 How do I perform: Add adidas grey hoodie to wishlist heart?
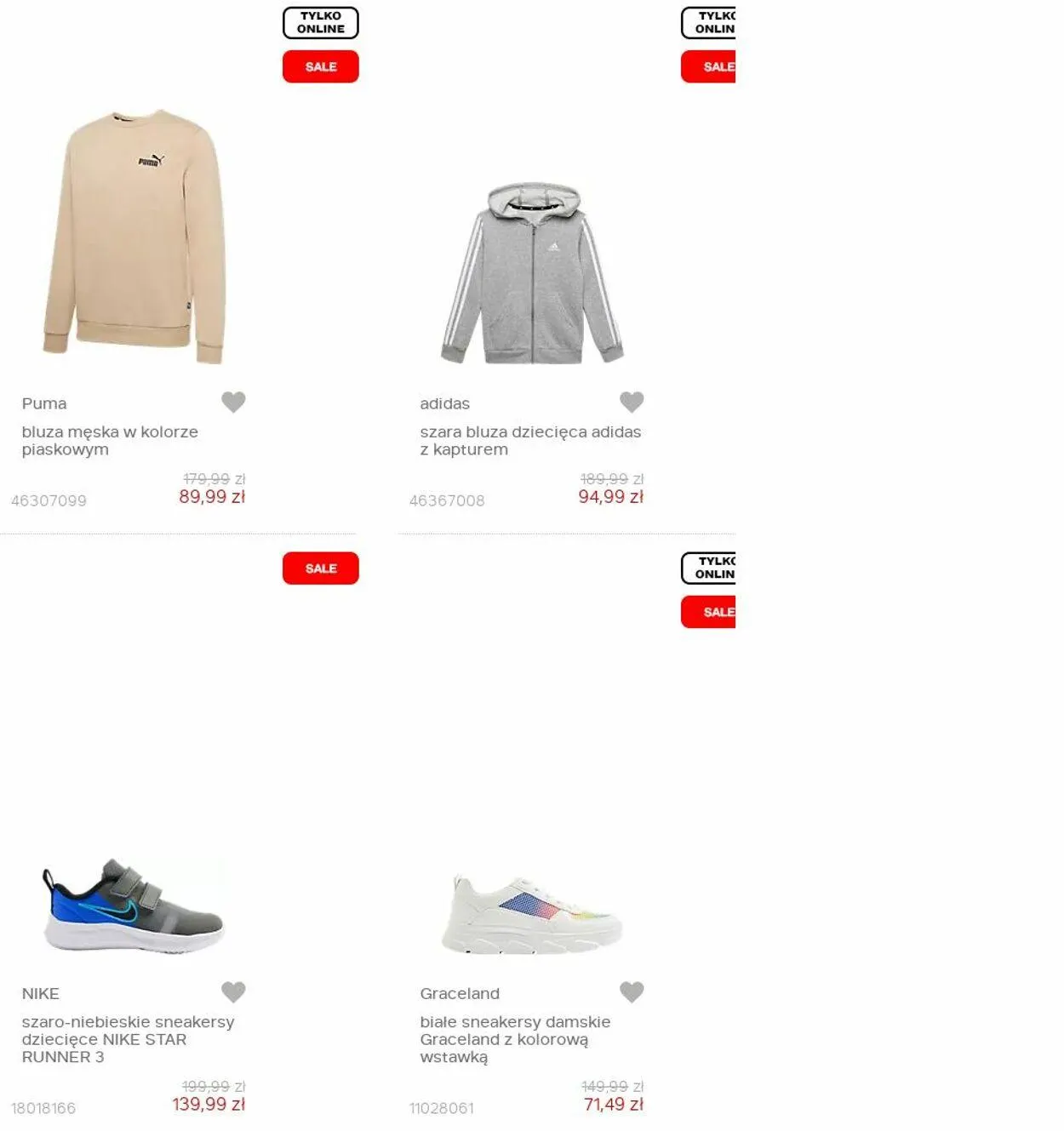[632, 402]
